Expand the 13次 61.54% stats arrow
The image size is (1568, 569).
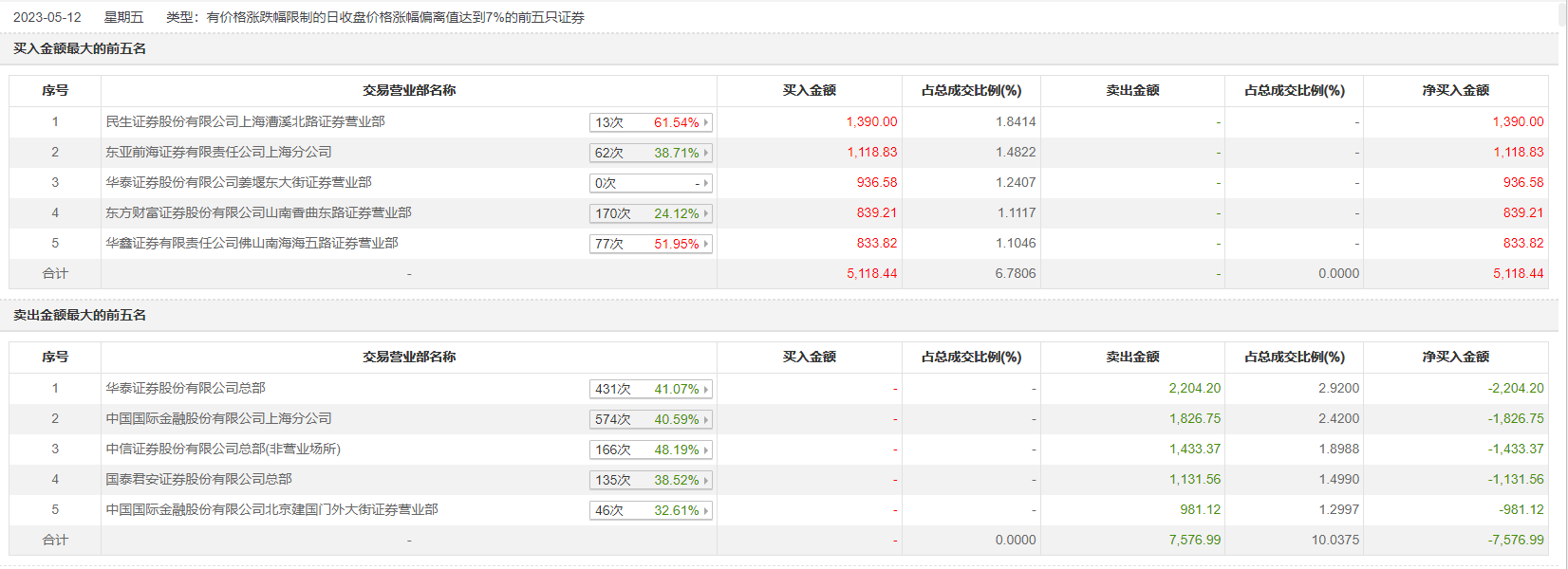click(706, 123)
